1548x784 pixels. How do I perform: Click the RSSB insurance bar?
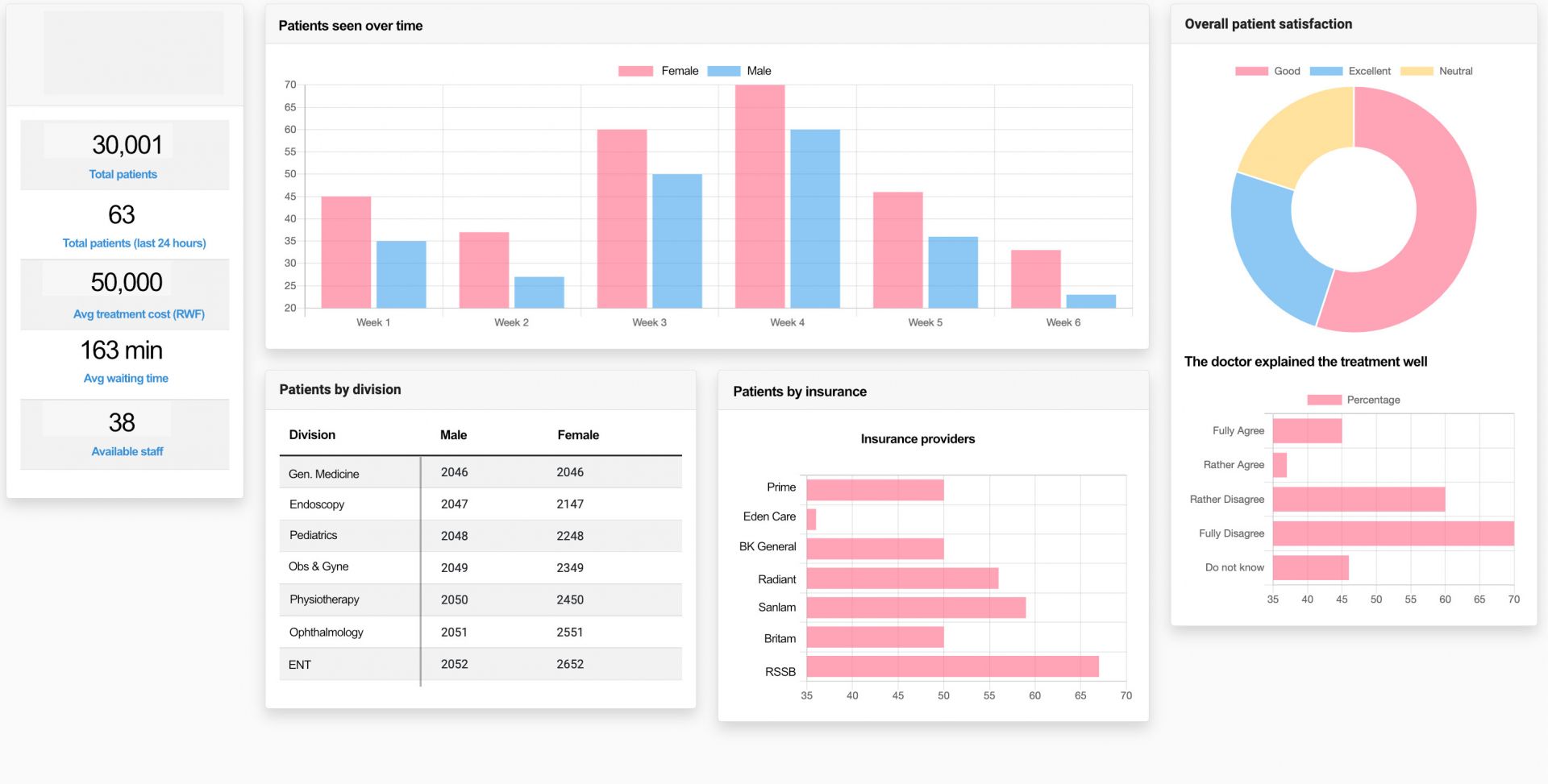[x=951, y=666]
